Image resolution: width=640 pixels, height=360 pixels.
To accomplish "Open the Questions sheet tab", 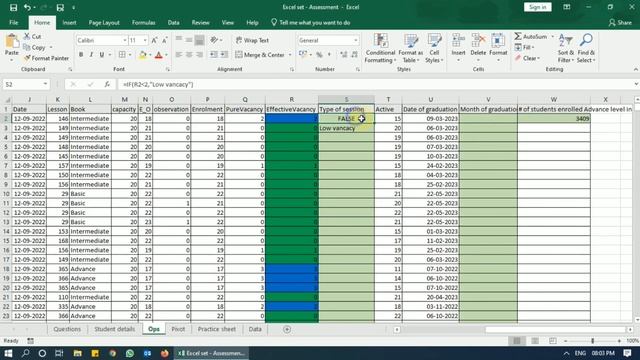I will [x=67, y=329].
